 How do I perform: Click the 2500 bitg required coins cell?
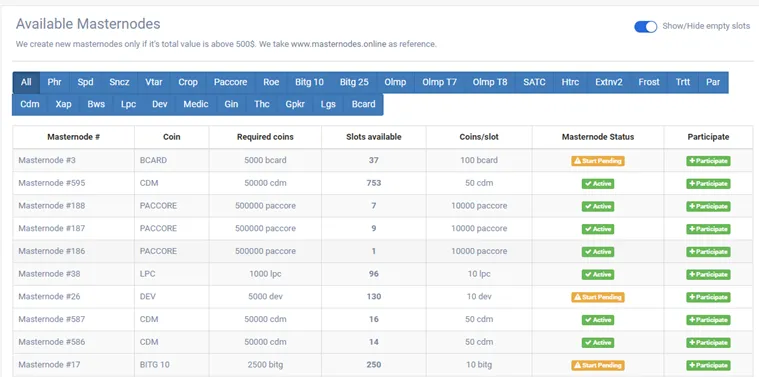[x=265, y=364]
